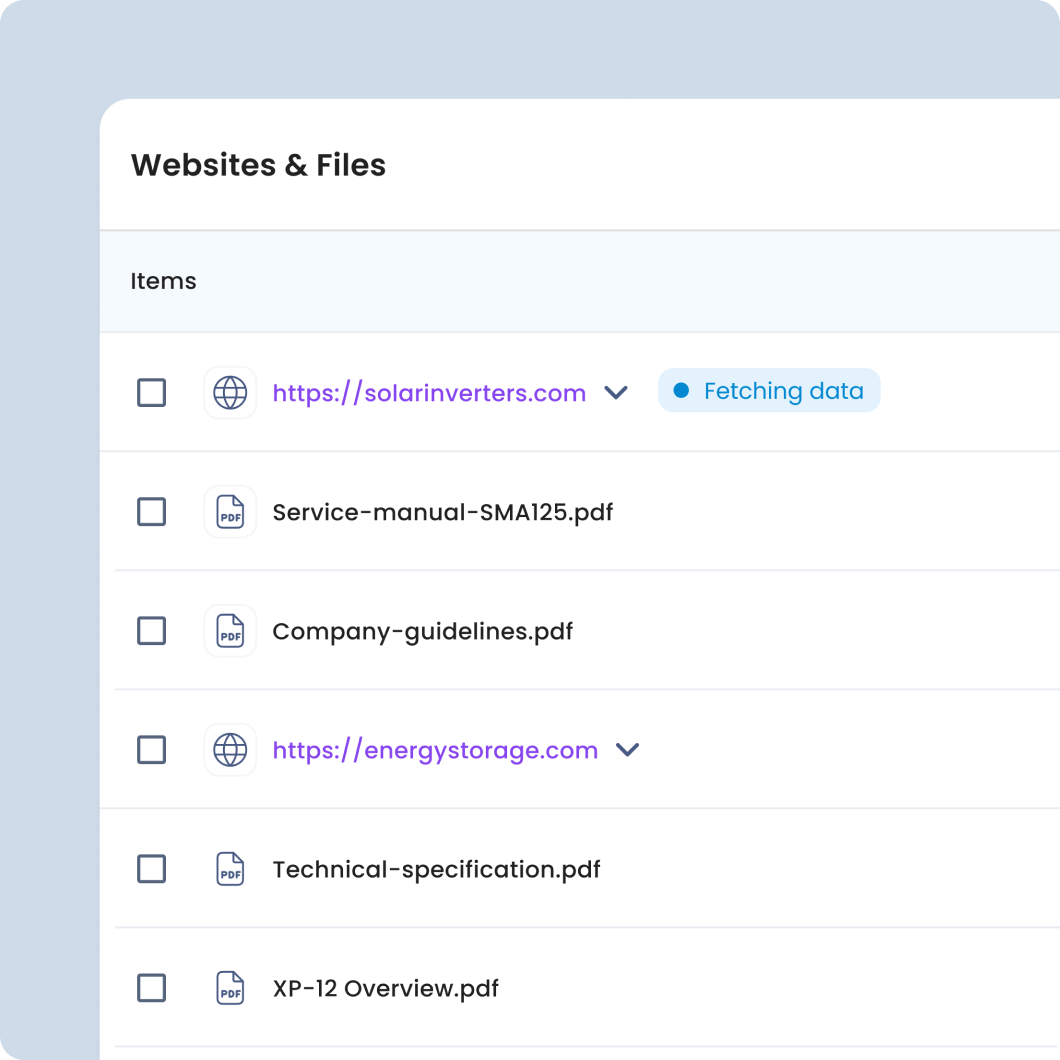Viewport: 1060px width, 1060px height.
Task: Click the PDF icon for Service-manual-SMA125.pdf
Action: [x=230, y=512]
